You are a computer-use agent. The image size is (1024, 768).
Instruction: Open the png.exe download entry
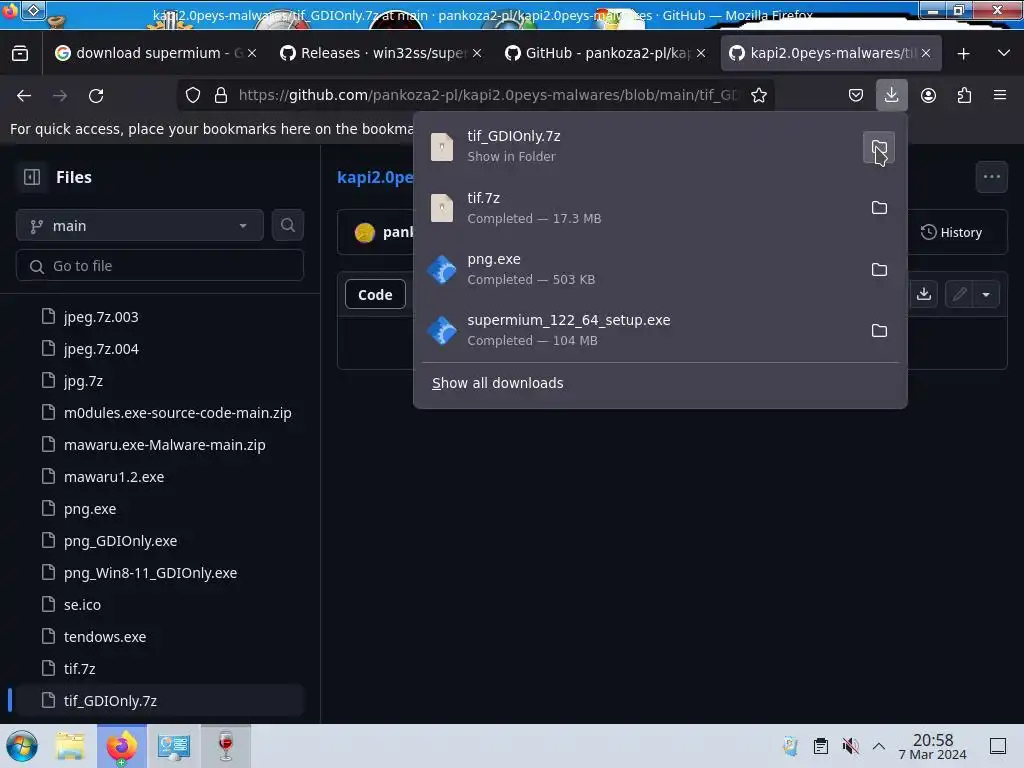pyautogui.click(x=640, y=269)
